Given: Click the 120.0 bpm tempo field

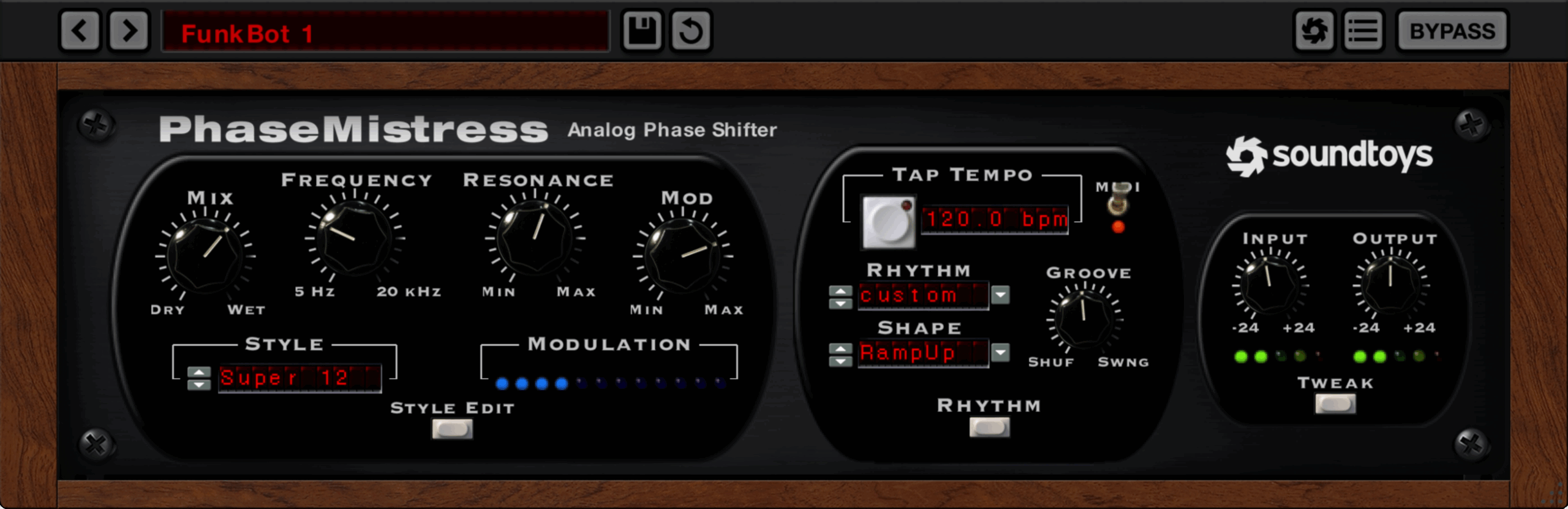Looking at the screenshot, I should click(x=995, y=219).
